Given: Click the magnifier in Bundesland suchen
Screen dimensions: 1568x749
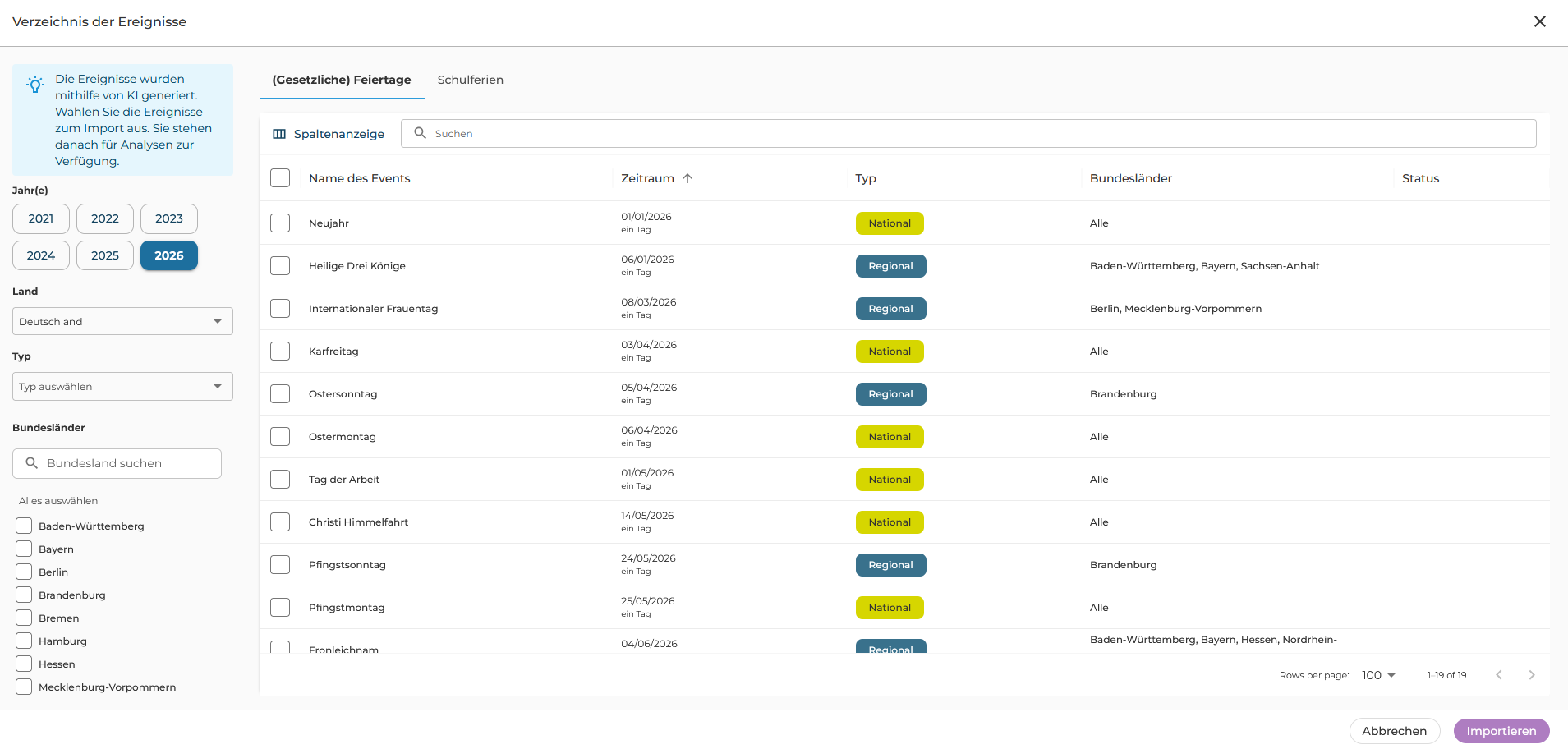Looking at the screenshot, I should coord(32,463).
